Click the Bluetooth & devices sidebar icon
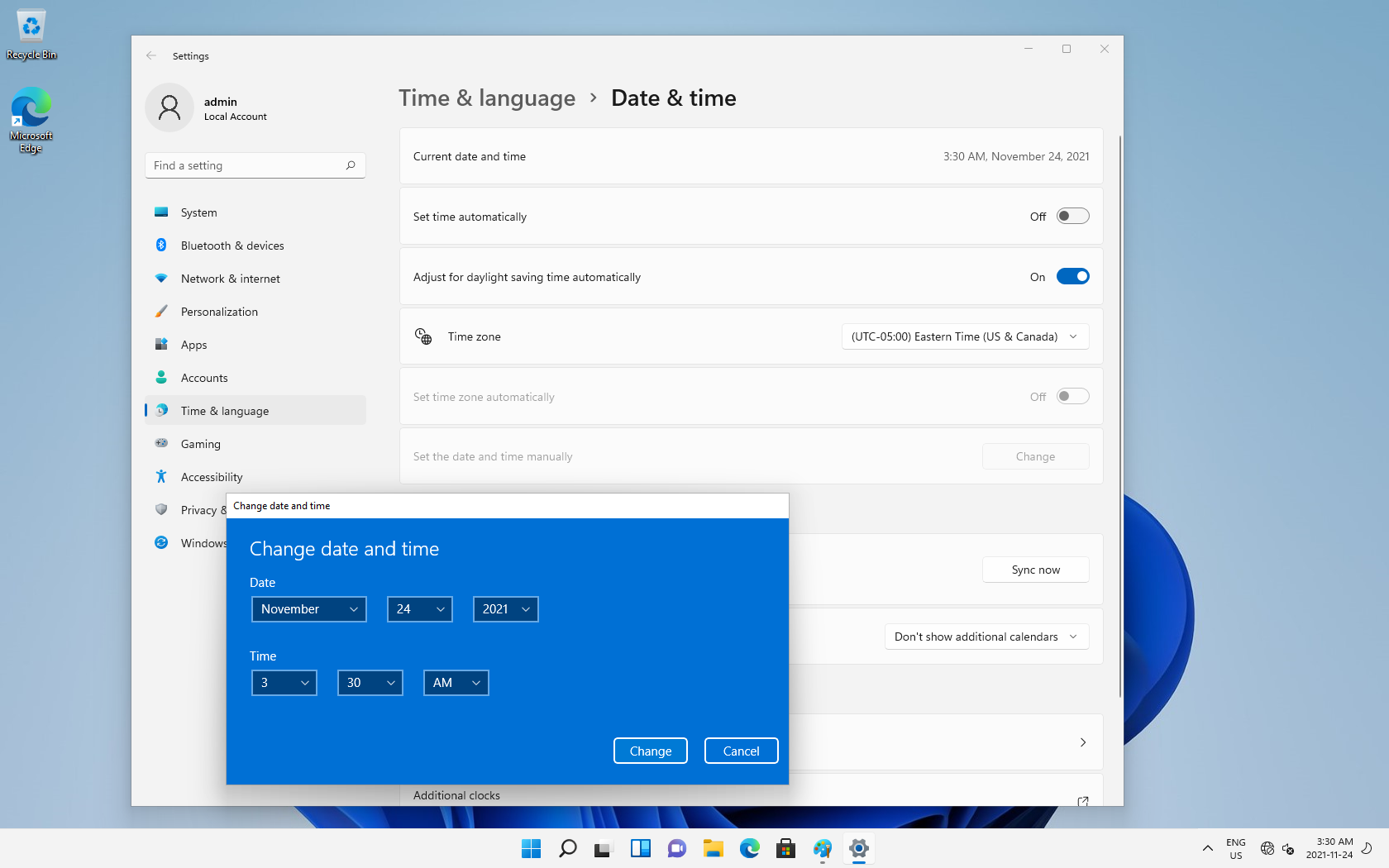 [x=161, y=246]
